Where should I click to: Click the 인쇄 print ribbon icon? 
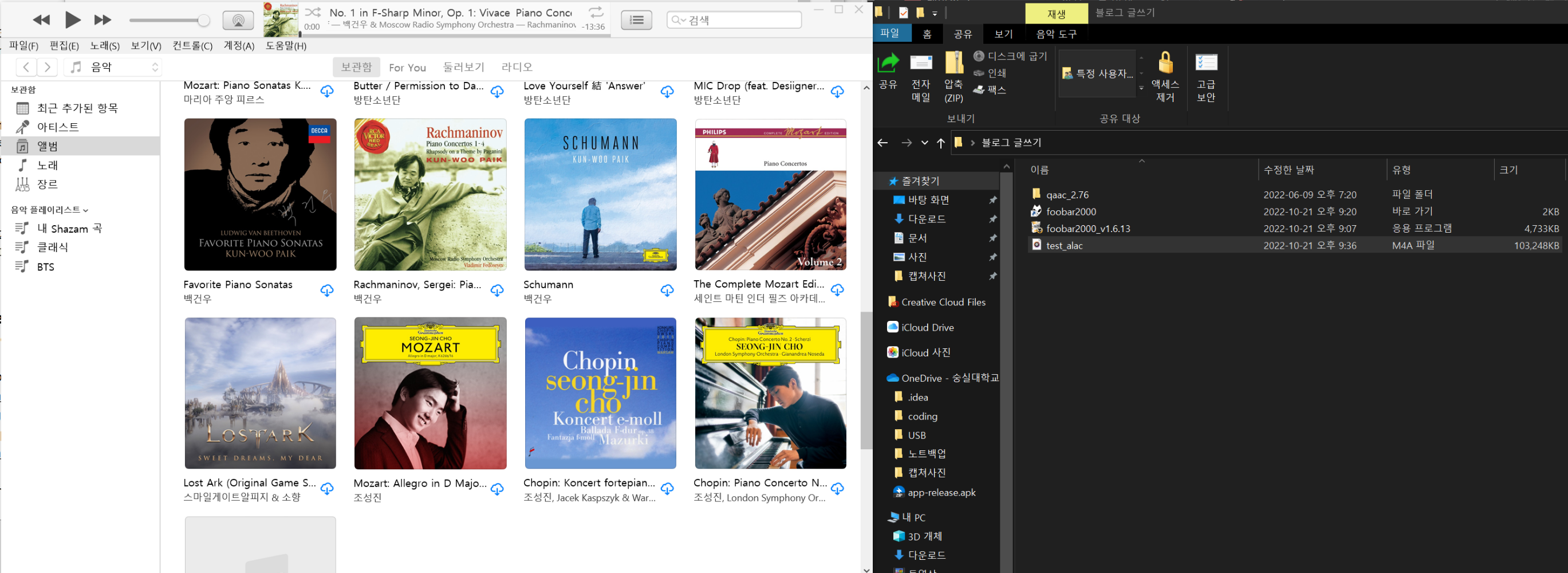coord(990,73)
